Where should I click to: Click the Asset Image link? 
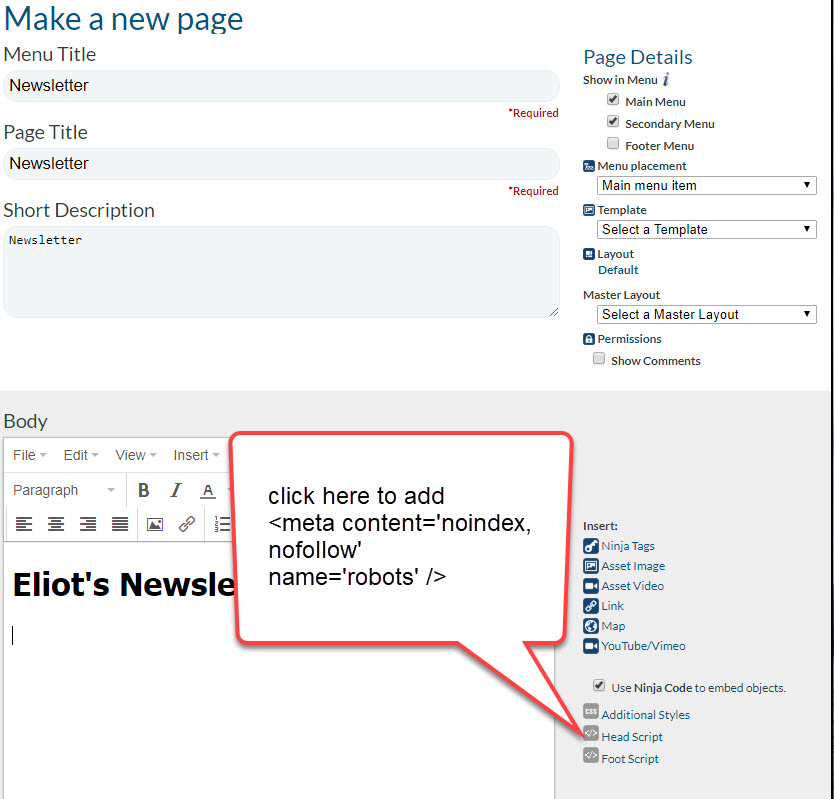pos(633,566)
